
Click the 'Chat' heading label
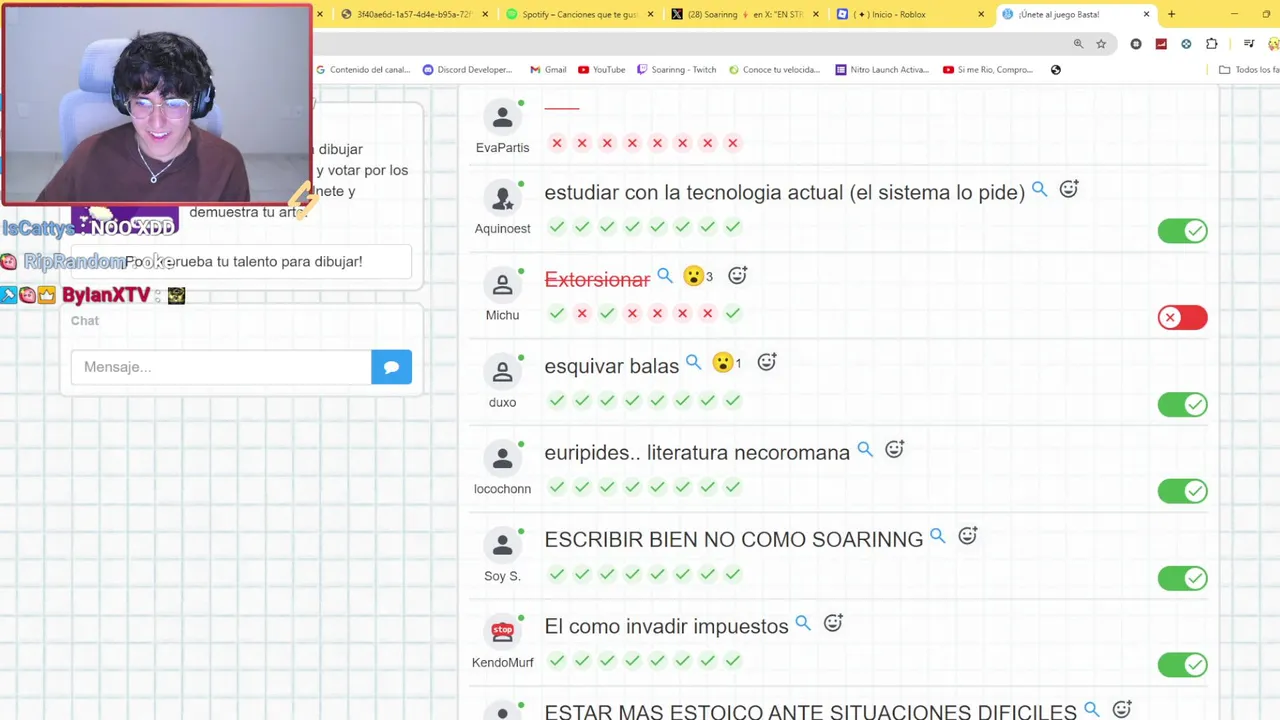85,321
